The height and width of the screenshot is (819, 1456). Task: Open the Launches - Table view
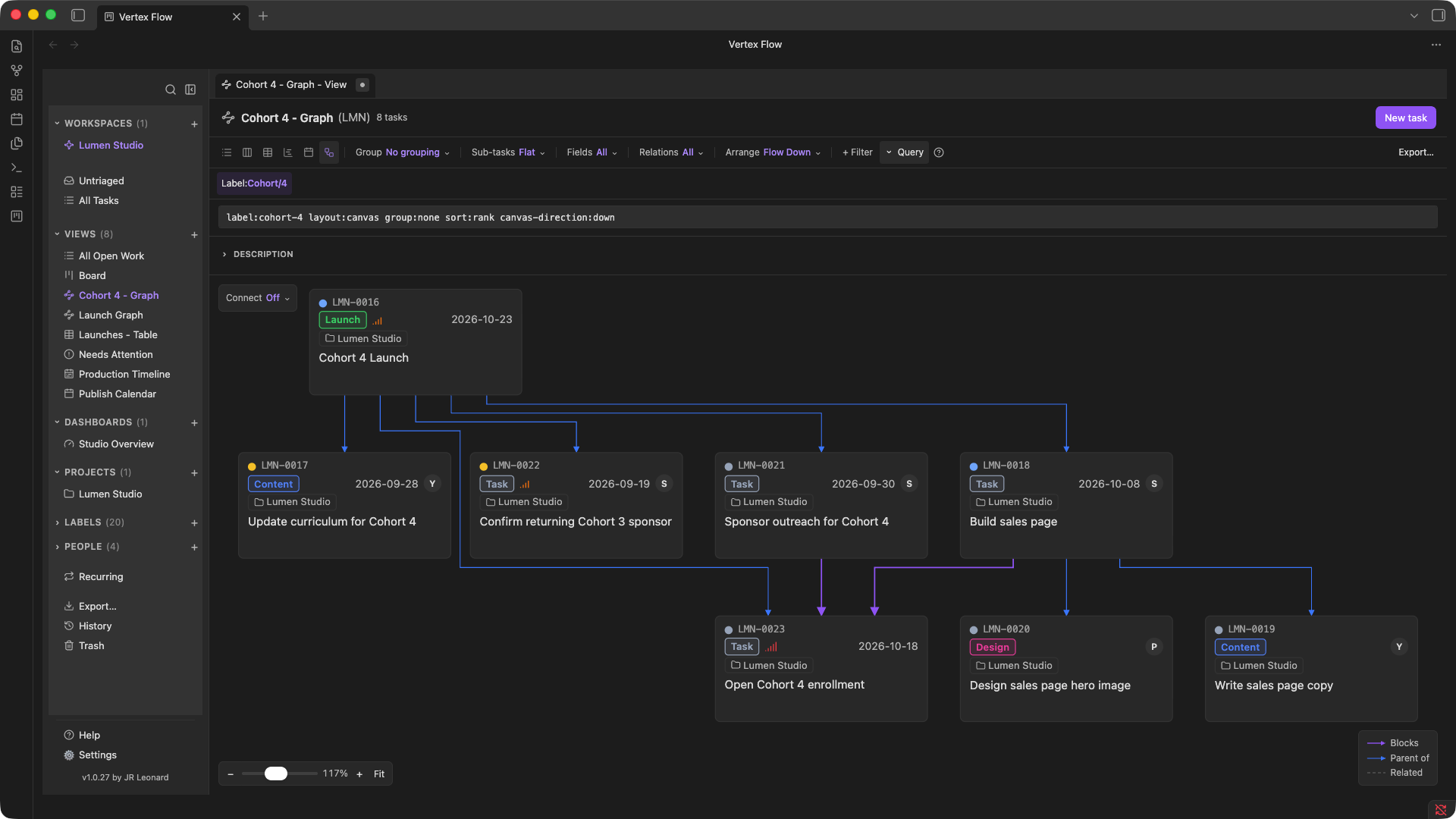(x=118, y=334)
